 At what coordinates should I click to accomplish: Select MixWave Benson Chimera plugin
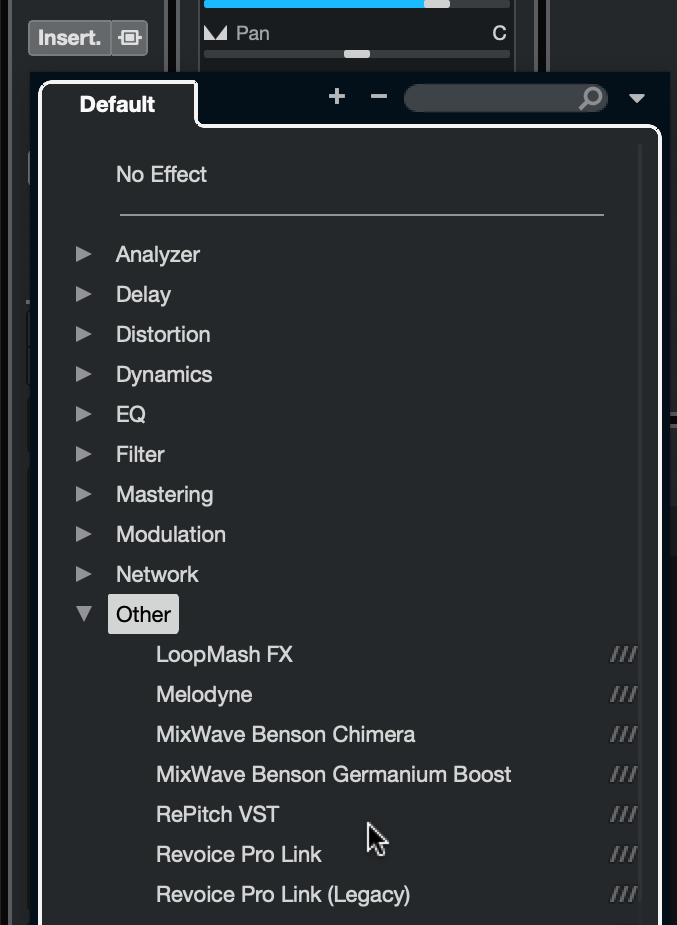[x=285, y=735]
